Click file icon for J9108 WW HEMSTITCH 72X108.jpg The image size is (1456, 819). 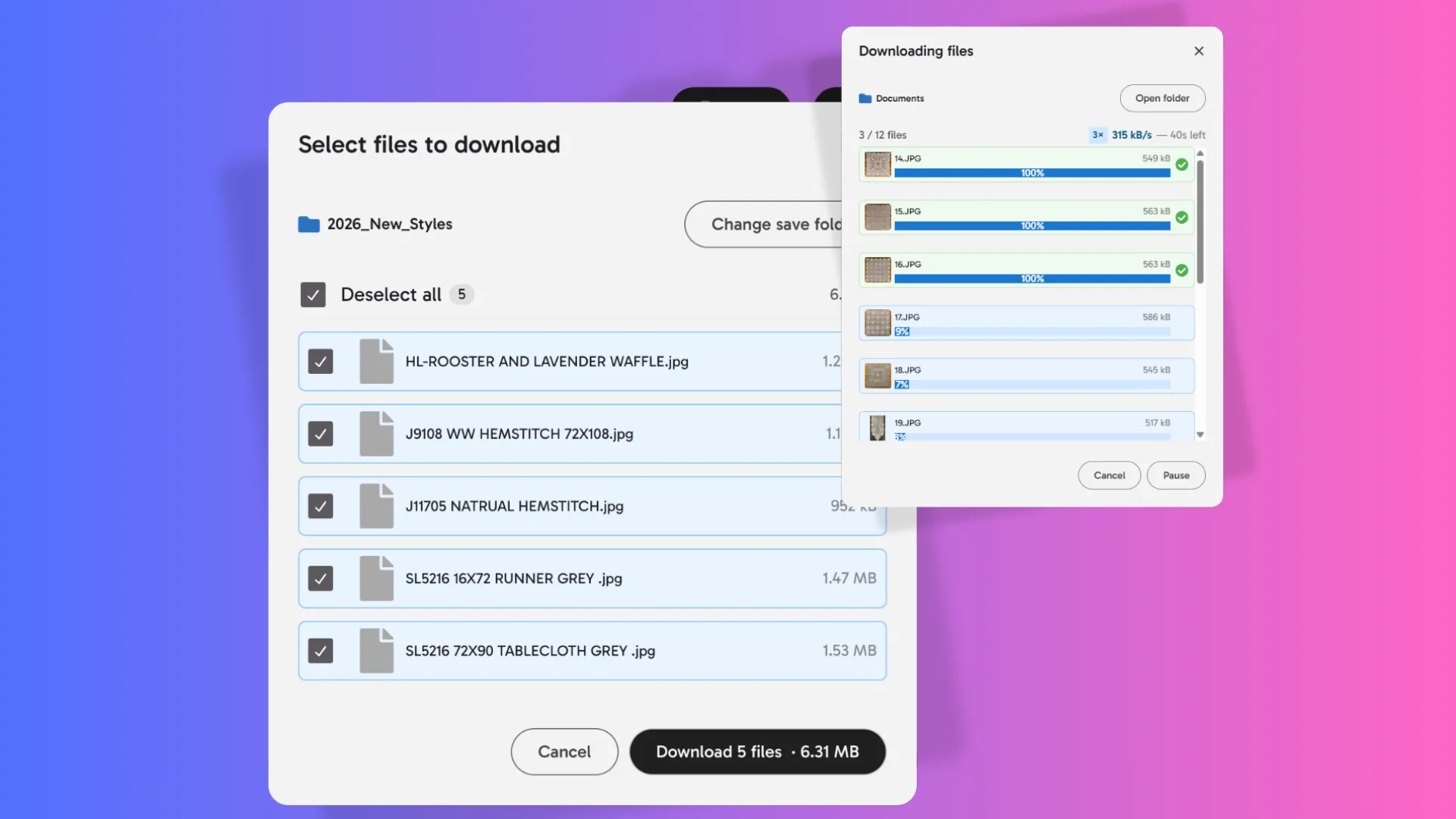pos(376,434)
